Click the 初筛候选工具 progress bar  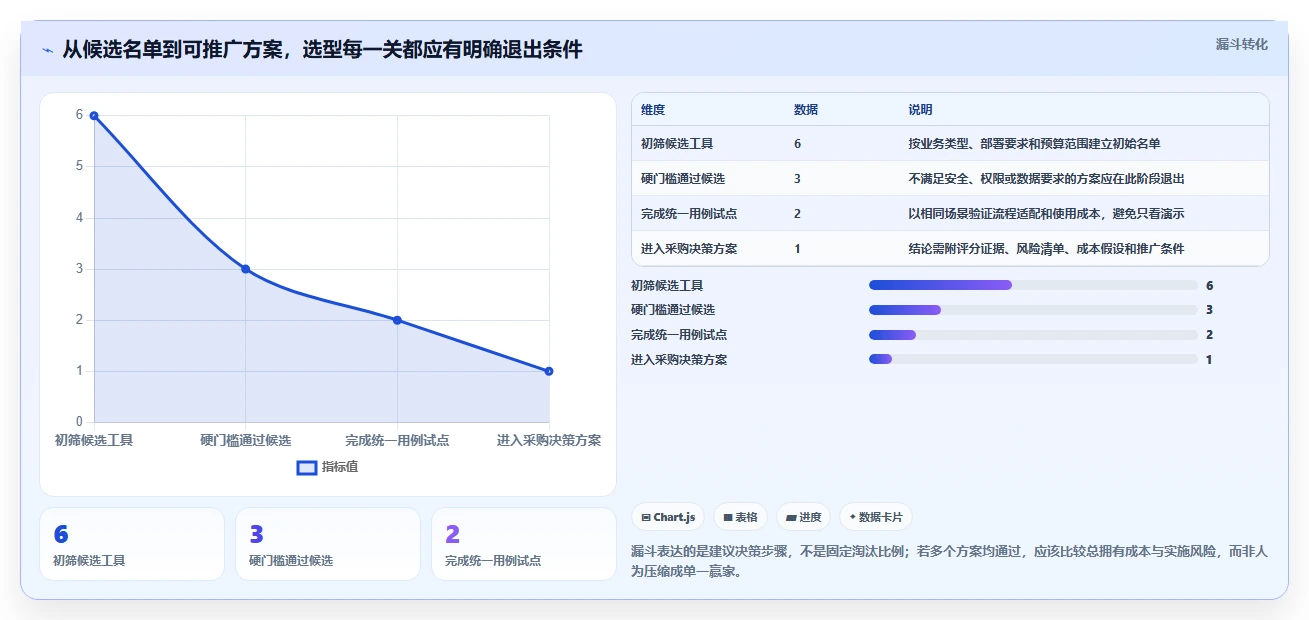pos(1033,285)
